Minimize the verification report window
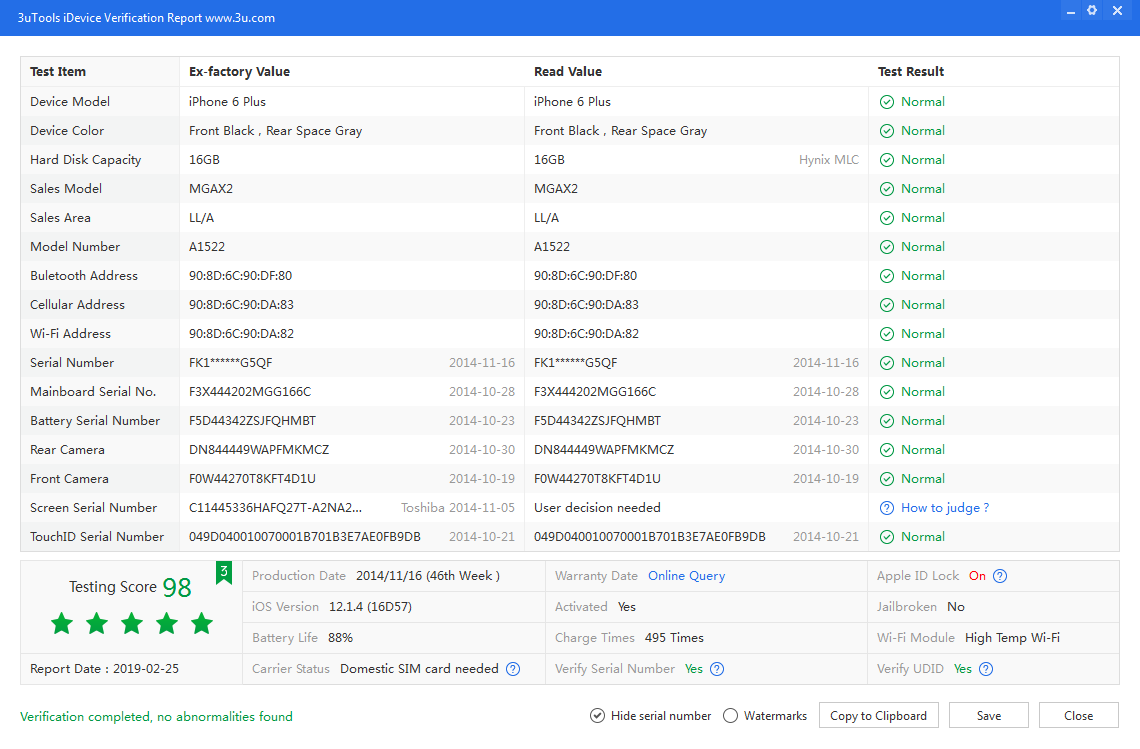 click(x=1070, y=11)
